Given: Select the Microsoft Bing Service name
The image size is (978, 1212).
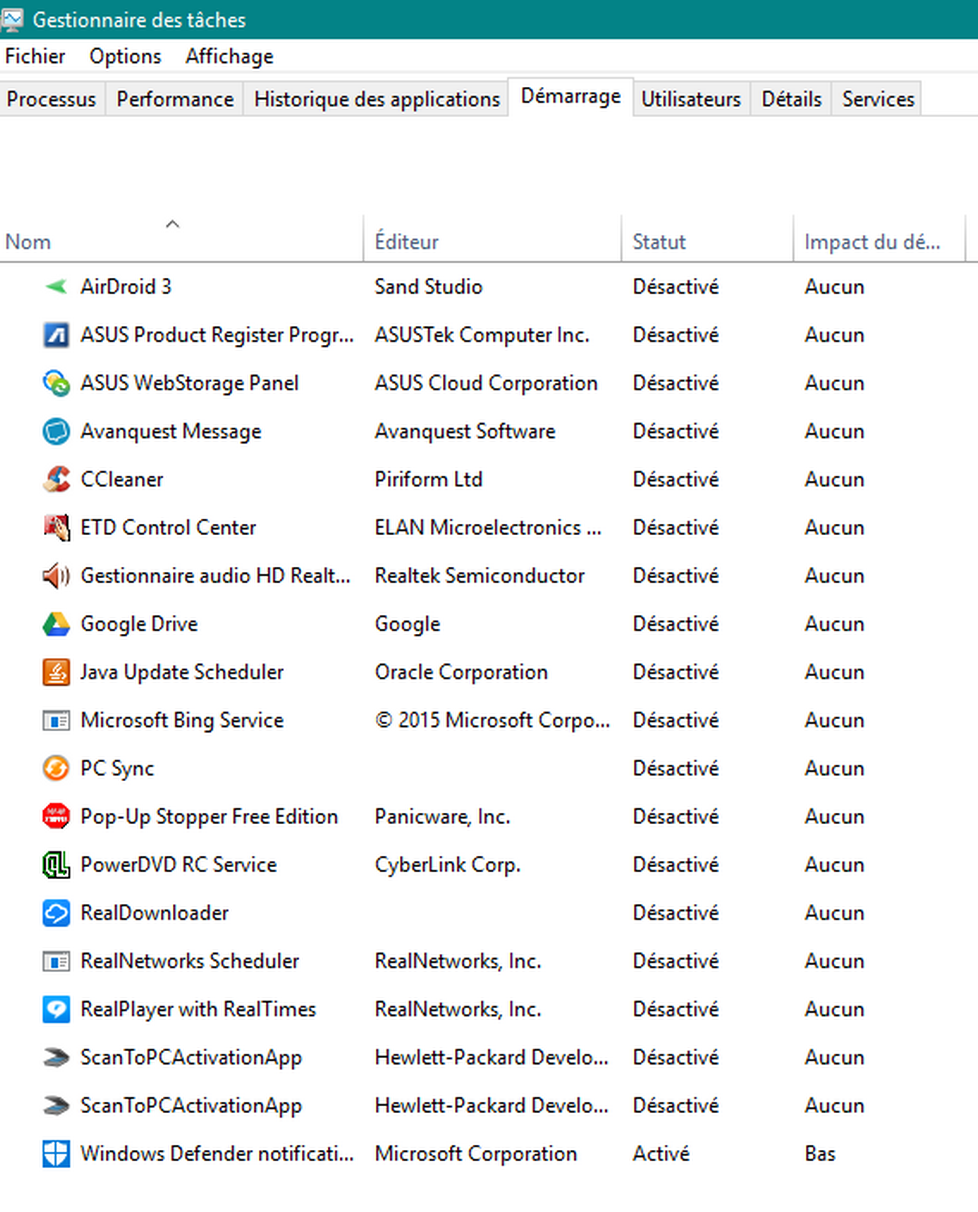Looking at the screenshot, I should click(x=182, y=720).
